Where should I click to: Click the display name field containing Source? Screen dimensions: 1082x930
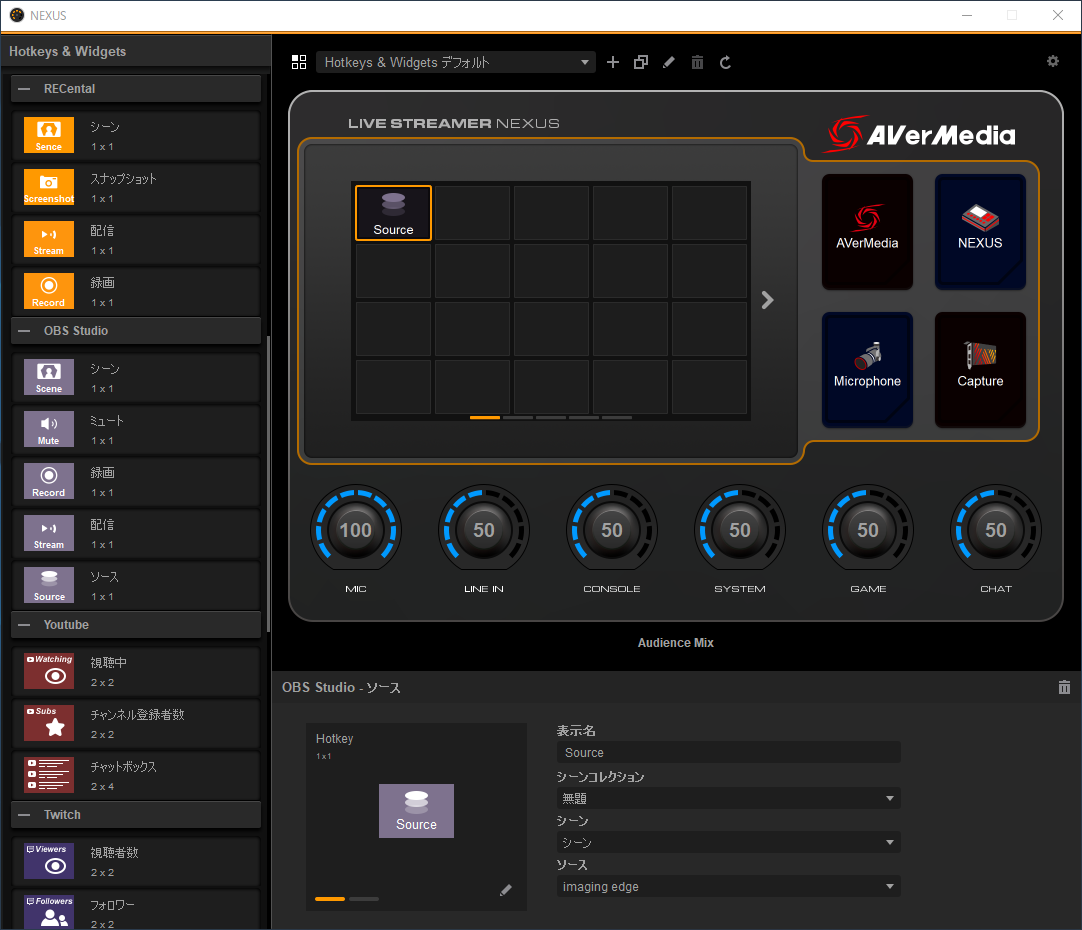[729, 752]
